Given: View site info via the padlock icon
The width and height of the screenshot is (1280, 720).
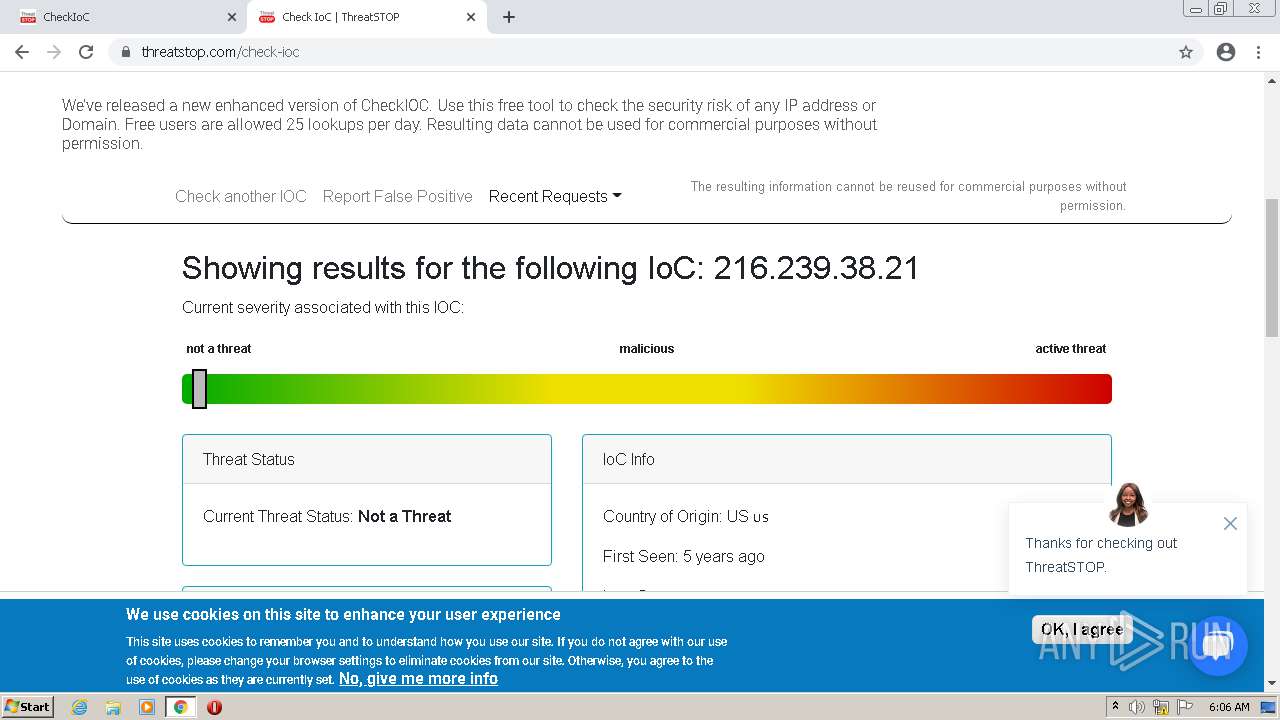Looking at the screenshot, I should point(126,52).
